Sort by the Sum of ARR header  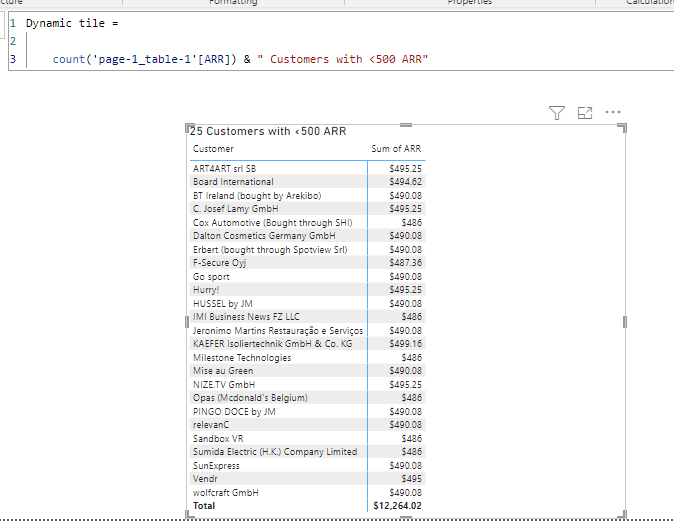[x=396, y=149]
